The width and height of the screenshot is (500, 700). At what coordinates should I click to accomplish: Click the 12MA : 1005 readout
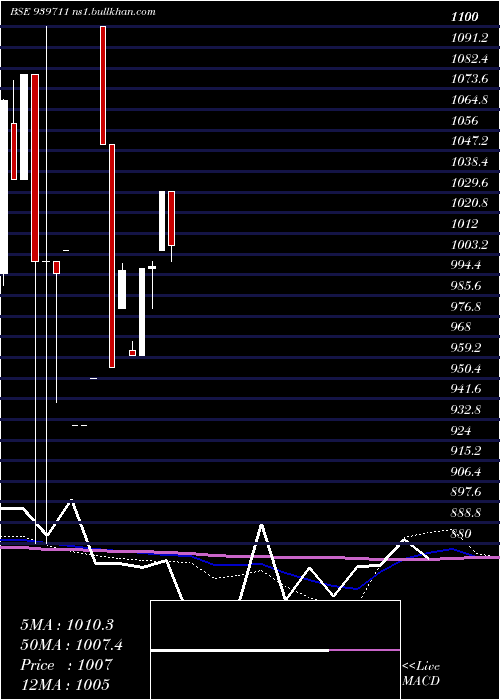pos(65,685)
